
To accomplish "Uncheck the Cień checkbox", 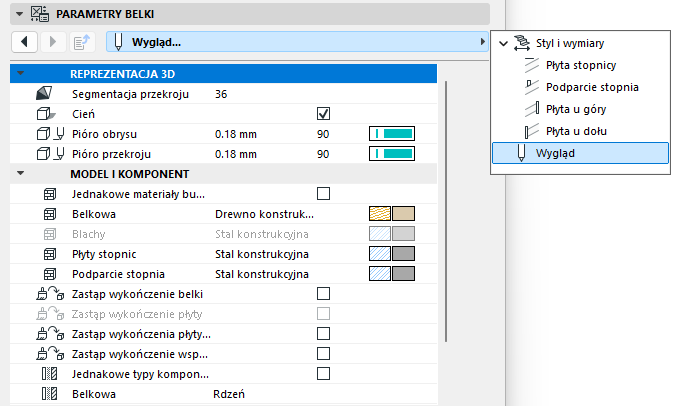I will point(323,114).
